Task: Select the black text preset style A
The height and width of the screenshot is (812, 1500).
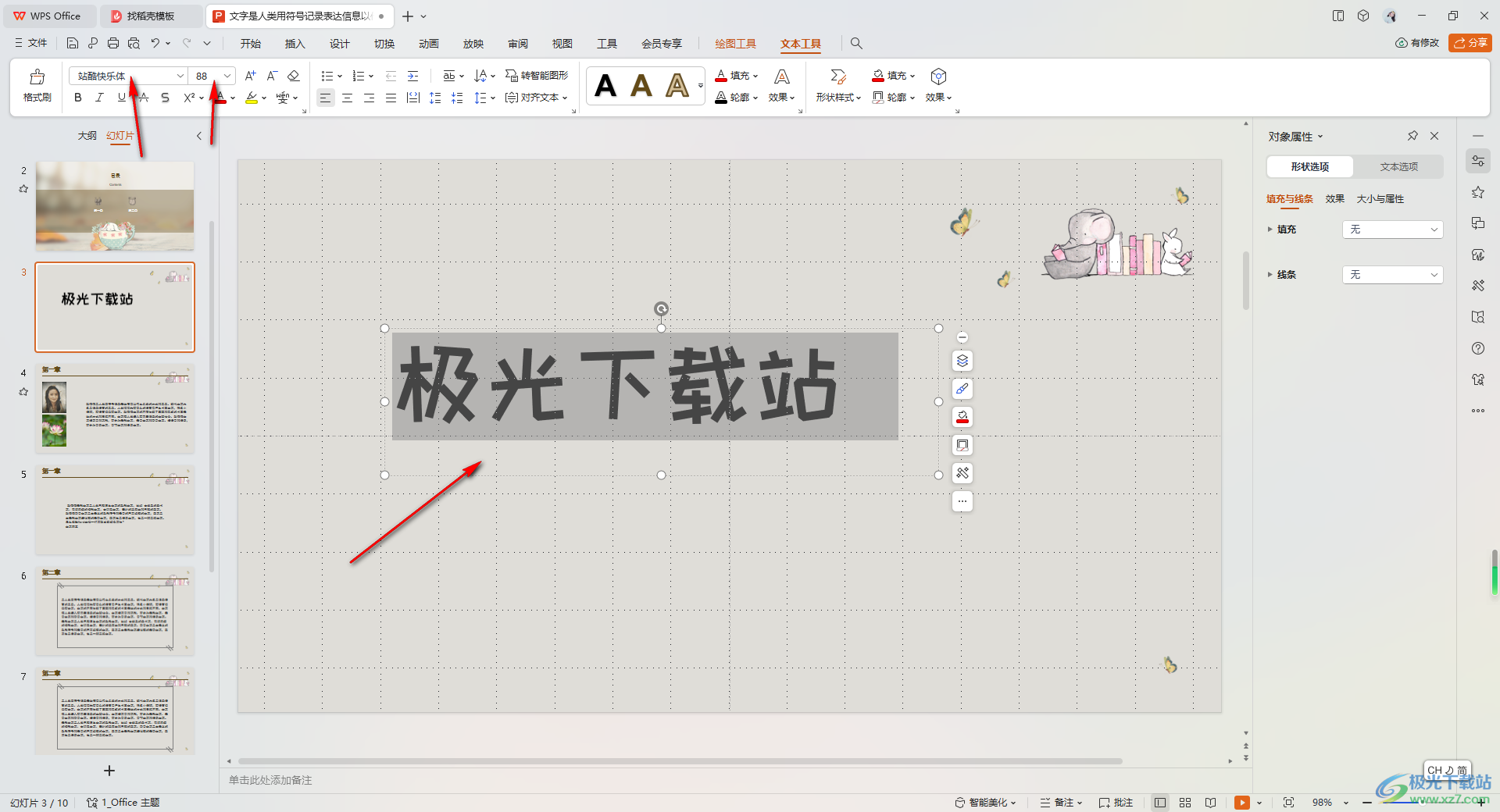Action: click(x=605, y=85)
